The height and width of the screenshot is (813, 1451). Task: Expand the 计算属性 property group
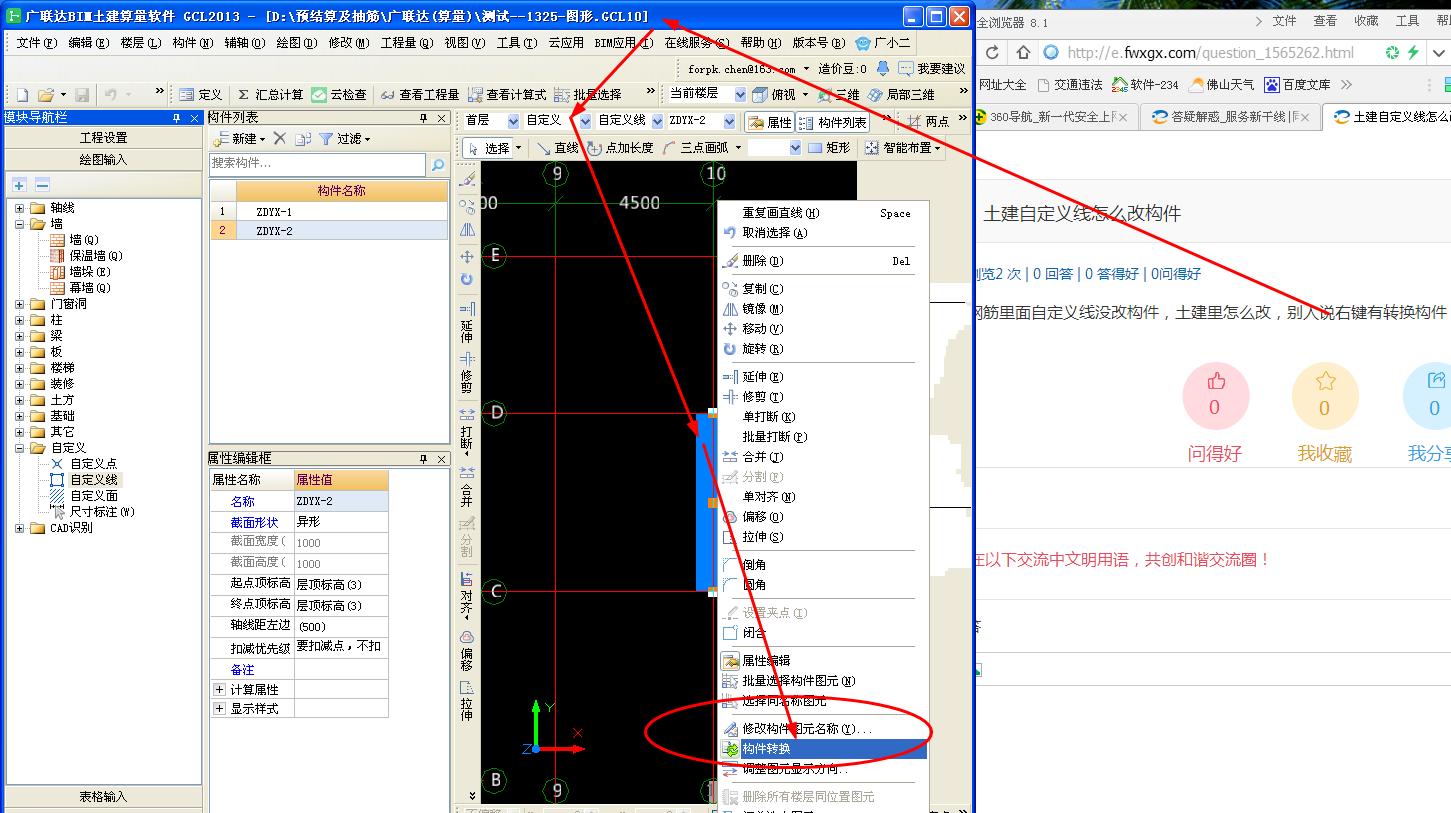click(x=219, y=690)
